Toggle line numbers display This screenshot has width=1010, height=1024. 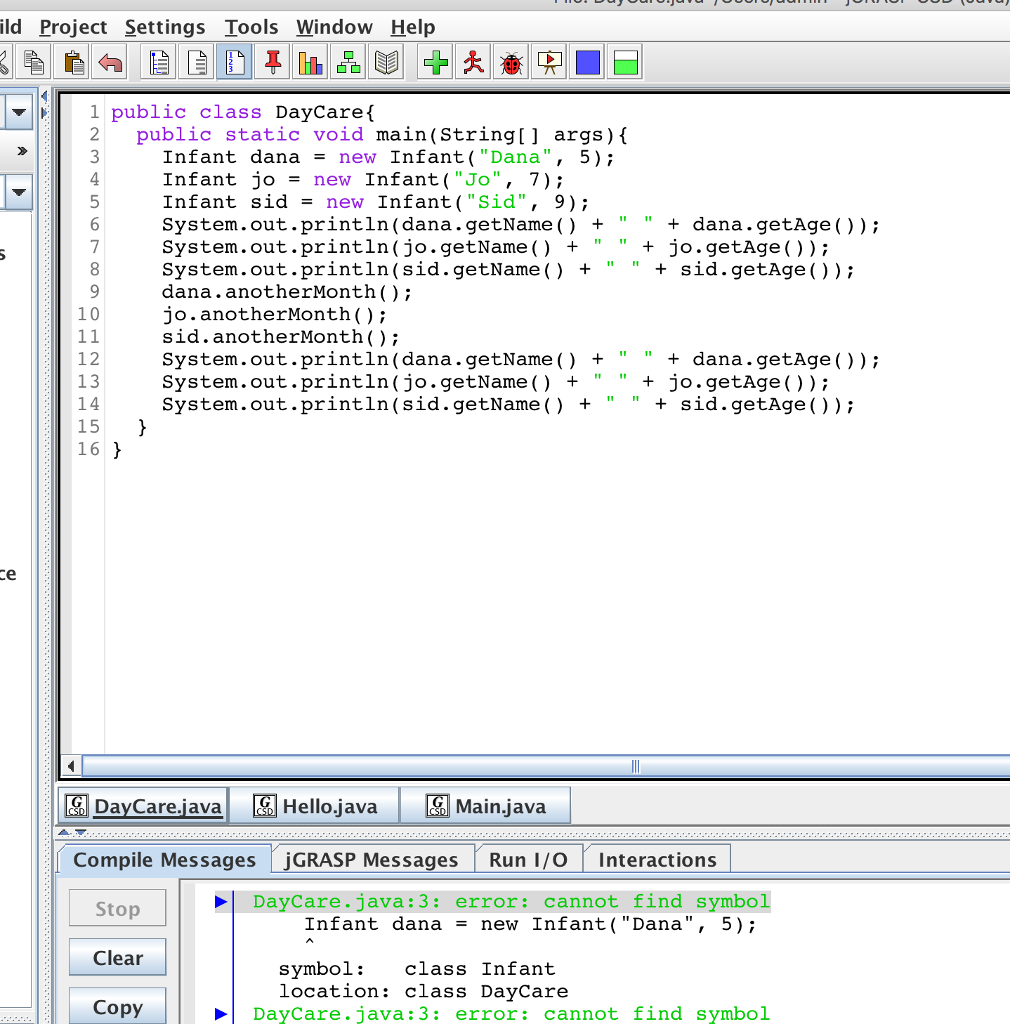(234, 64)
